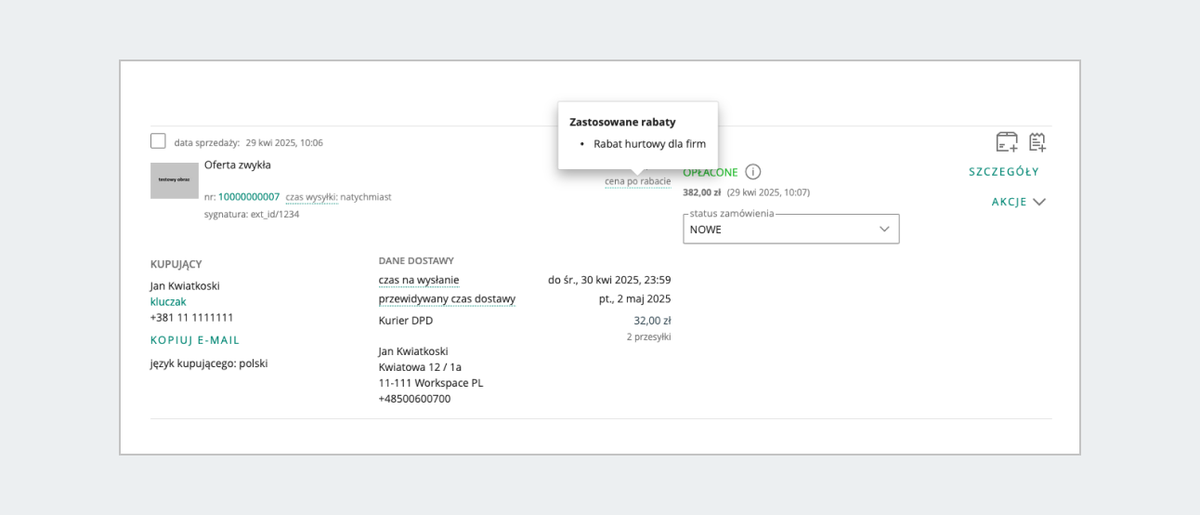Image resolution: width=1200 pixels, height=515 pixels.
Task: Click the add shipment package icon
Action: pos(1006,142)
